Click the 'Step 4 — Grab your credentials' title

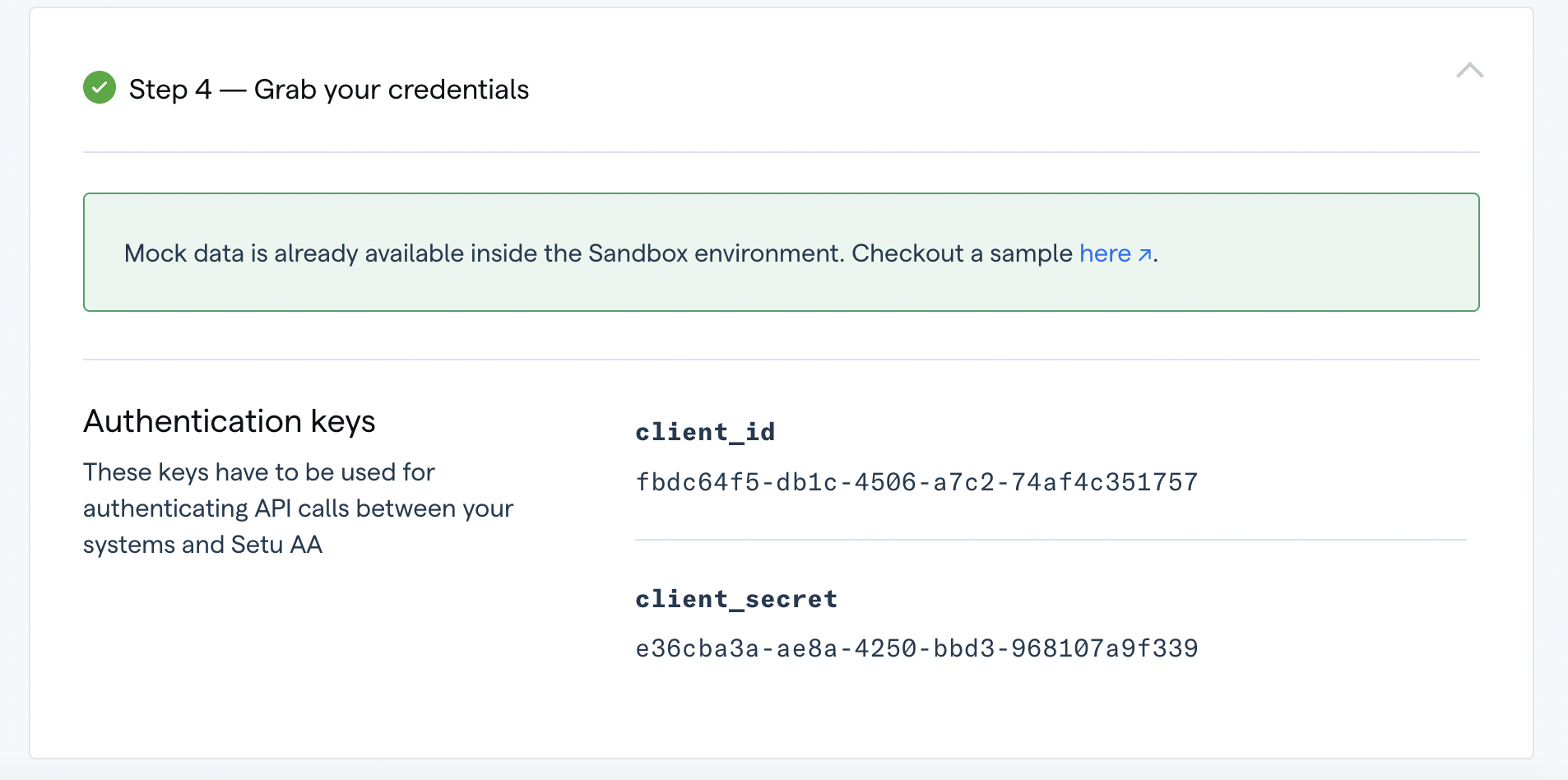tap(328, 89)
